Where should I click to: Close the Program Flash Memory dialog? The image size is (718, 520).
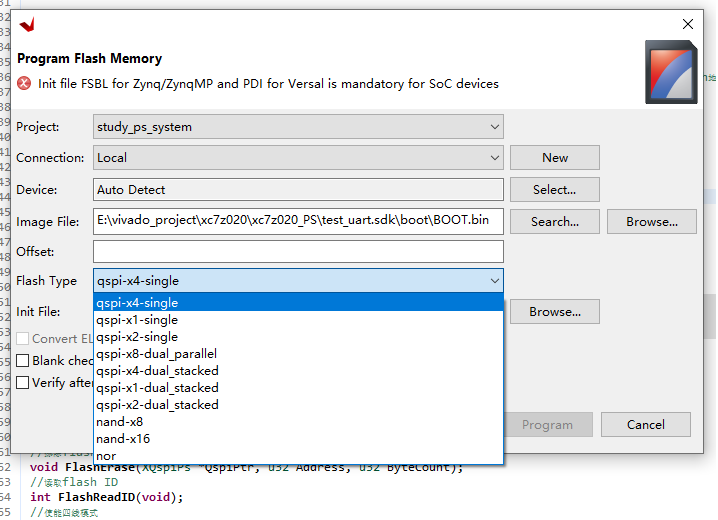pos(687,24)
